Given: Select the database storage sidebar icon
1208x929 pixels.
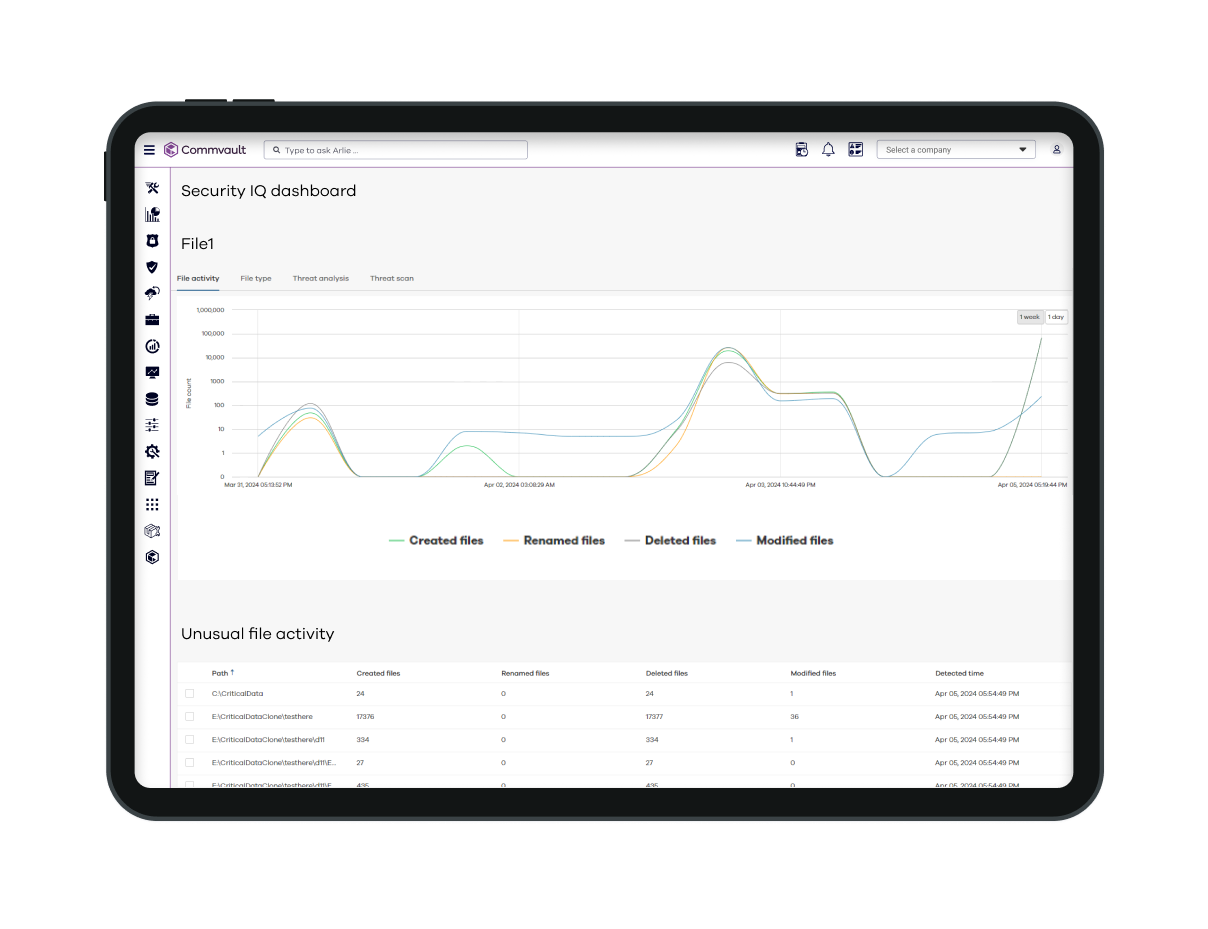Looking at the screenshot, I should [152, 399].
